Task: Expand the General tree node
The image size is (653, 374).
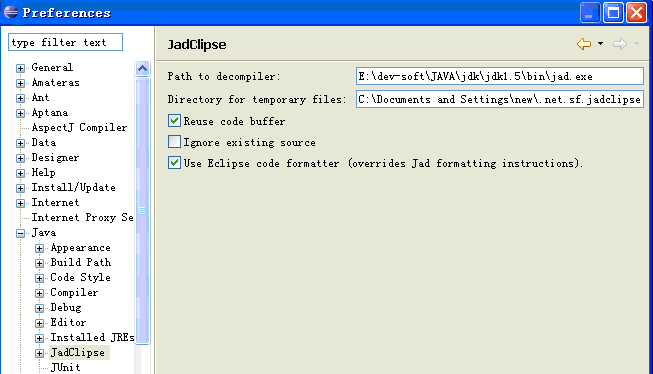Action: (x=20, y=68)
